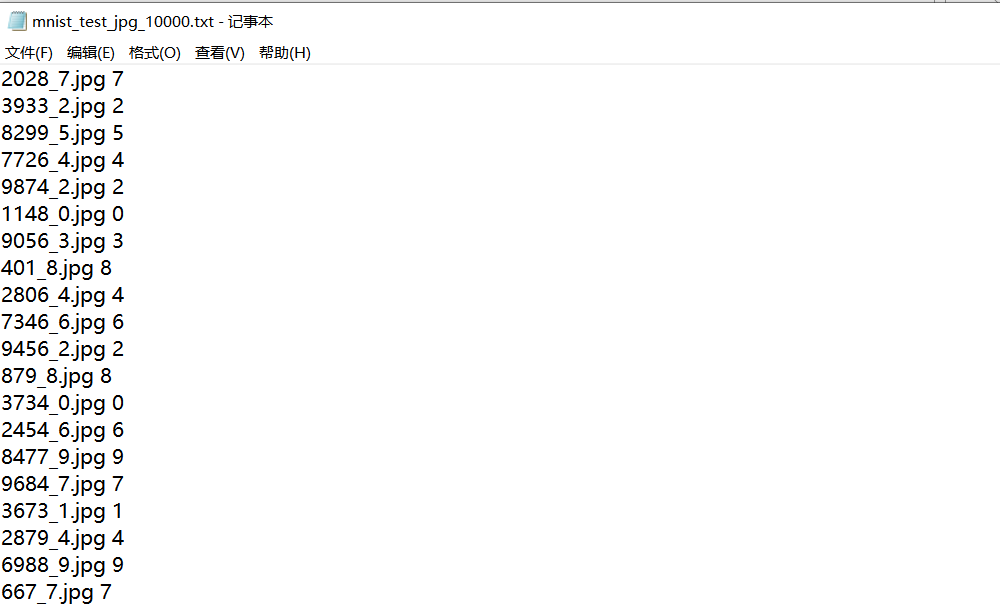Place cursor in line 7726_4.jpg 4
The width and height of the screenshot is (1000, 605).
click(x=62, y=161)
